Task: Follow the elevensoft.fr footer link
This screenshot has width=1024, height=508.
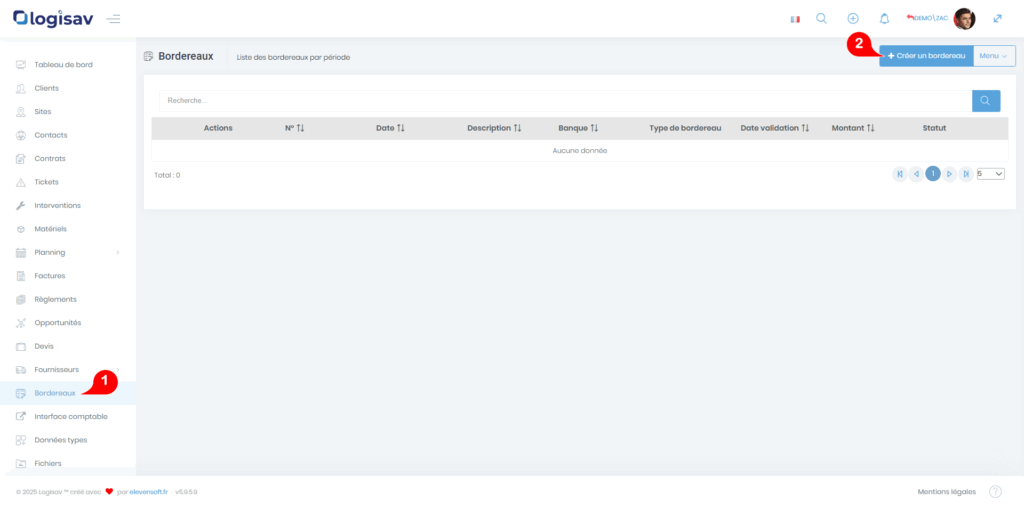Action: pyautogui.click(x=150, y=492)
